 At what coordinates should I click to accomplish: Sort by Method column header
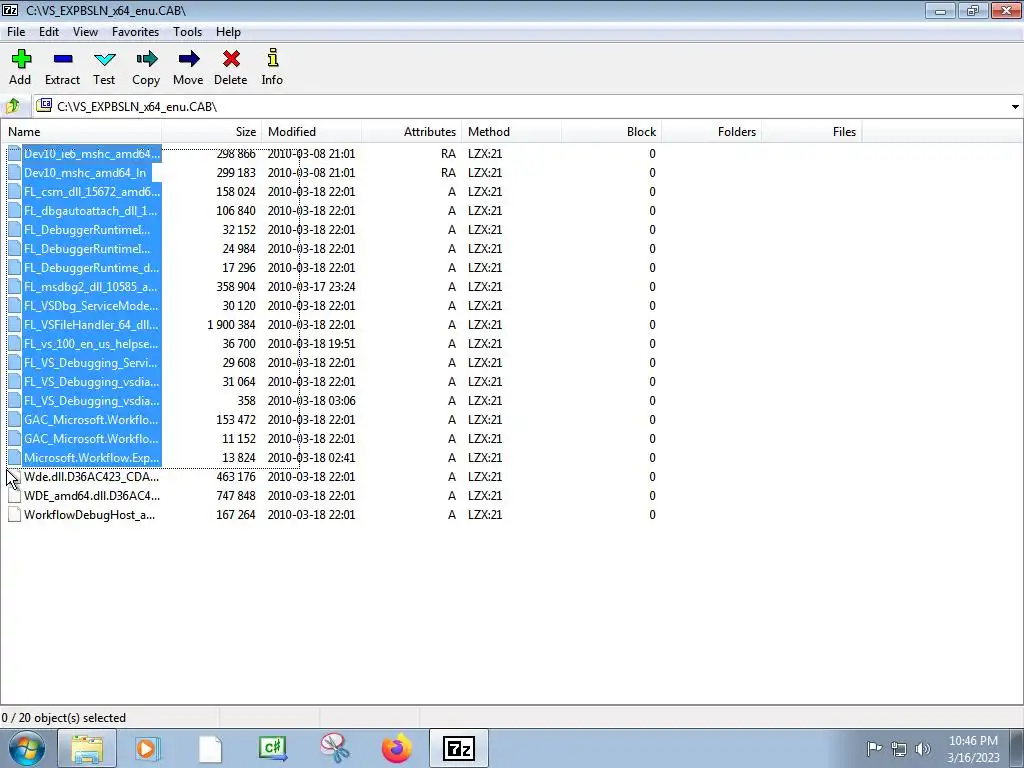(x=511, y=132)
